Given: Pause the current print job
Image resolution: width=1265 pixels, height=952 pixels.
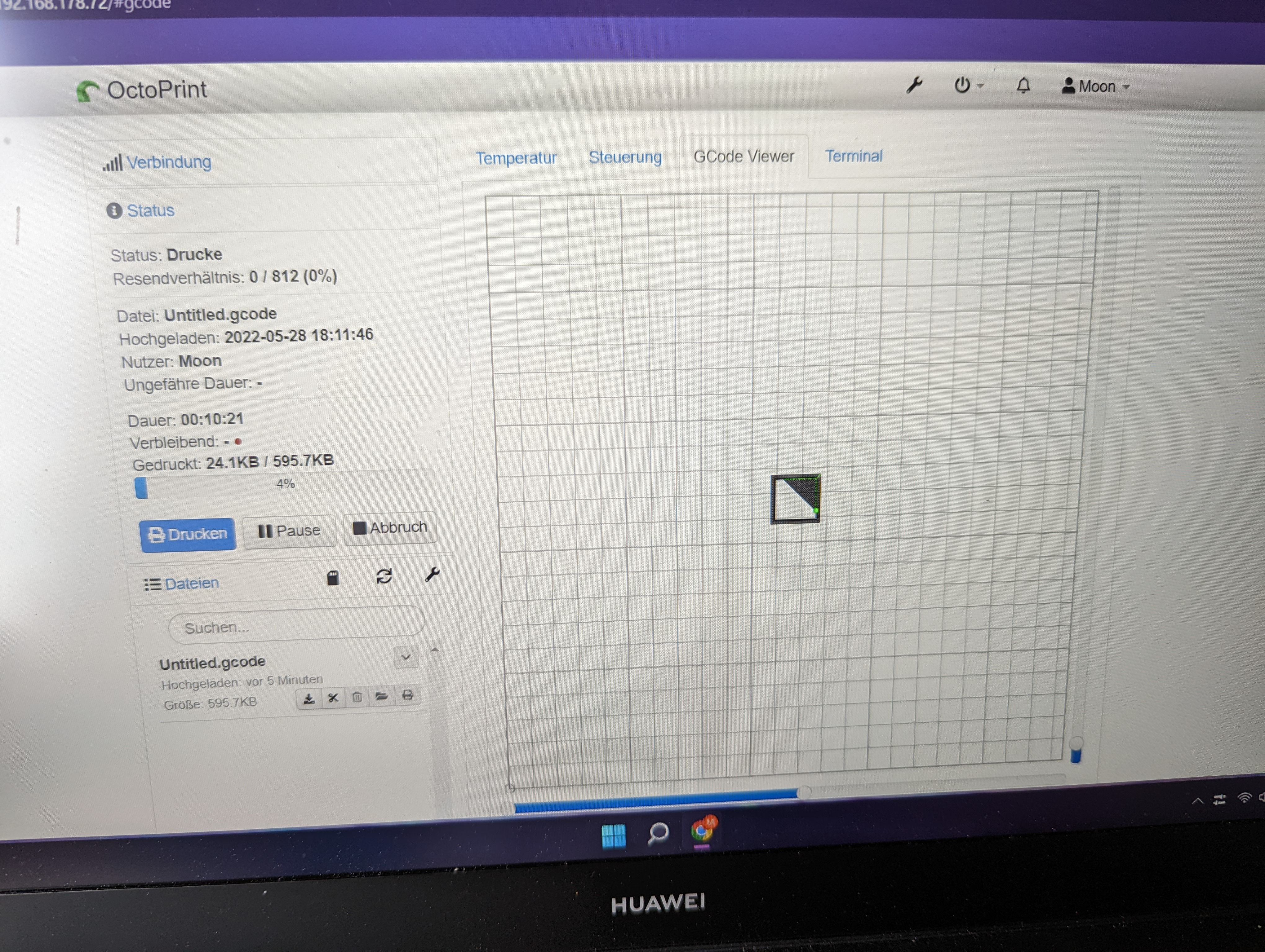Looking at the screenshot, I should [x=289, y=531].
